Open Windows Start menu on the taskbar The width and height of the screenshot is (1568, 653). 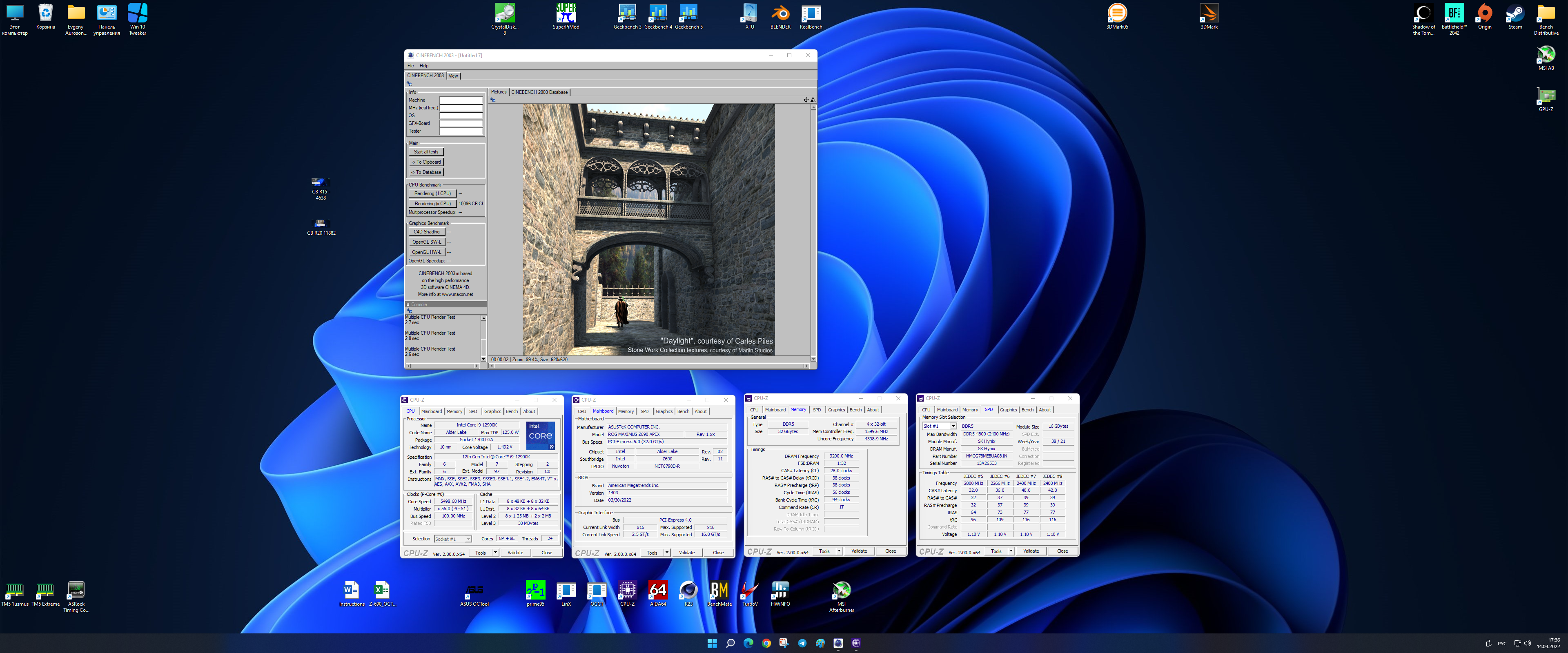pos(712,643)
